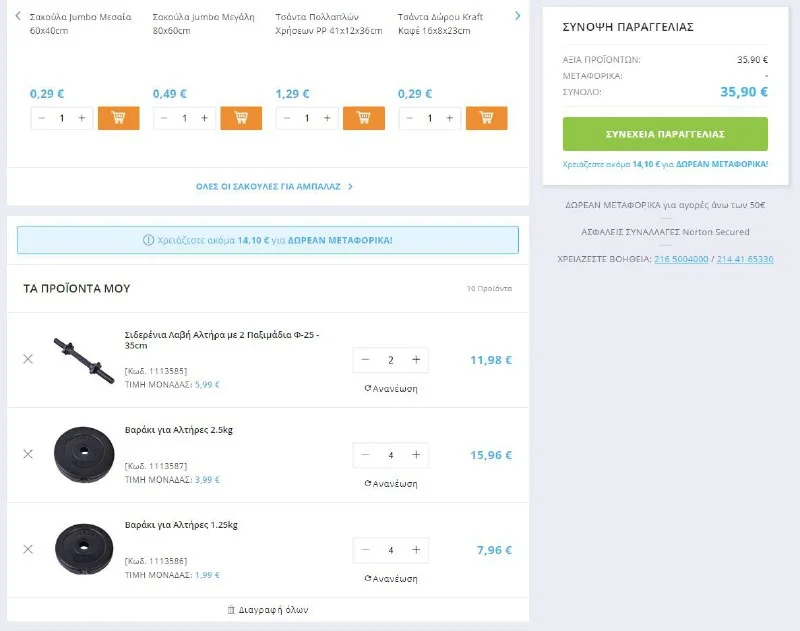Open the barbell handle product thumbnail
The height and width of the screenshot is (631, 800).
[x=84, y=359]
